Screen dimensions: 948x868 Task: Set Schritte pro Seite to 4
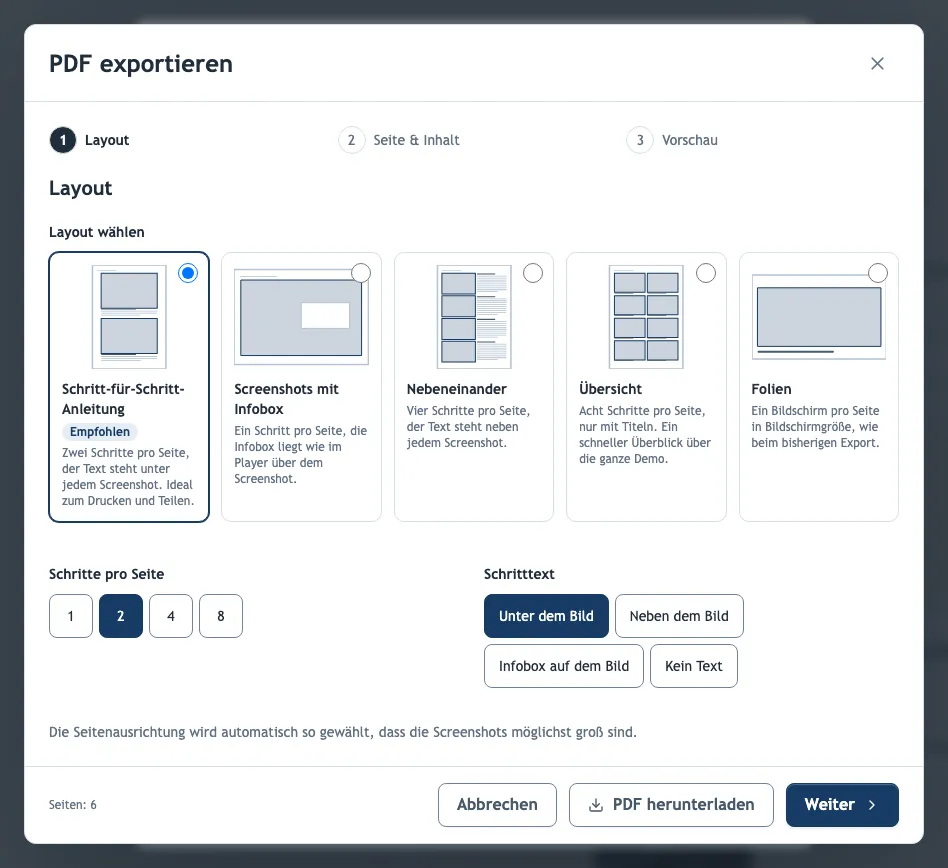point(171,616)
